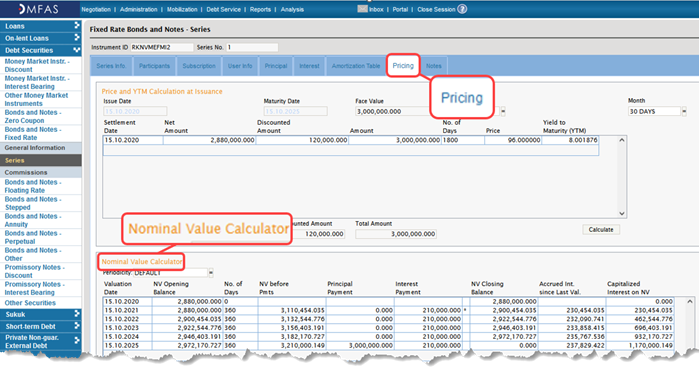Open the Periodicity DEFAULT dropdown
The width and height of the screenshot is (699, 367).
211,272
